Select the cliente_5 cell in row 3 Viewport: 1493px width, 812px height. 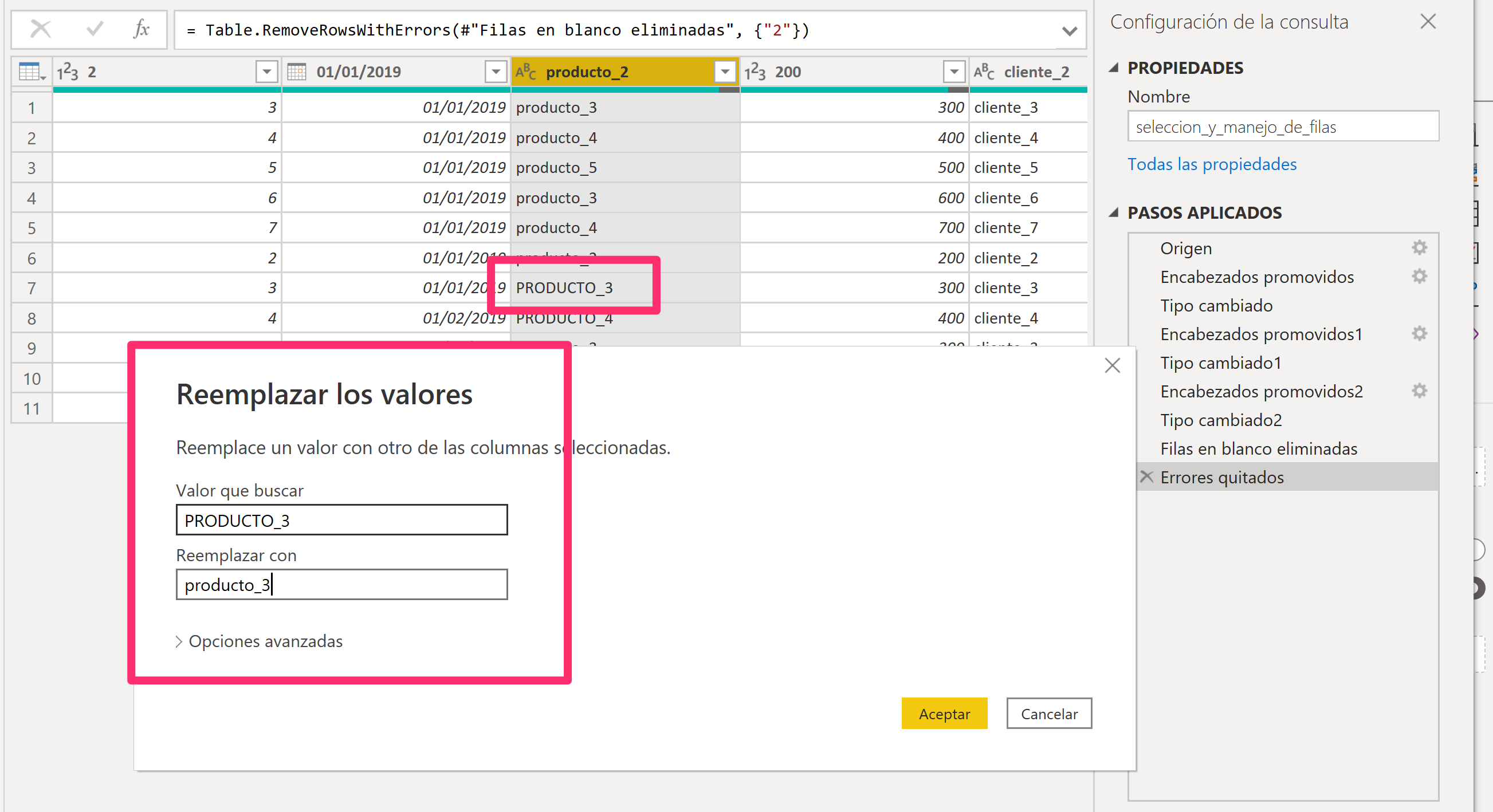[1029, 168]
